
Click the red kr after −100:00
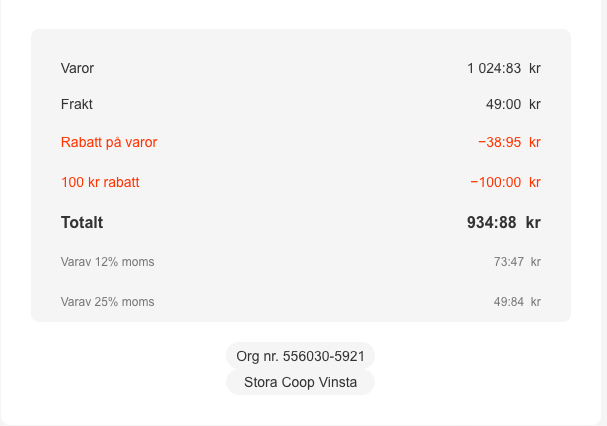click(x=535, y=182)
